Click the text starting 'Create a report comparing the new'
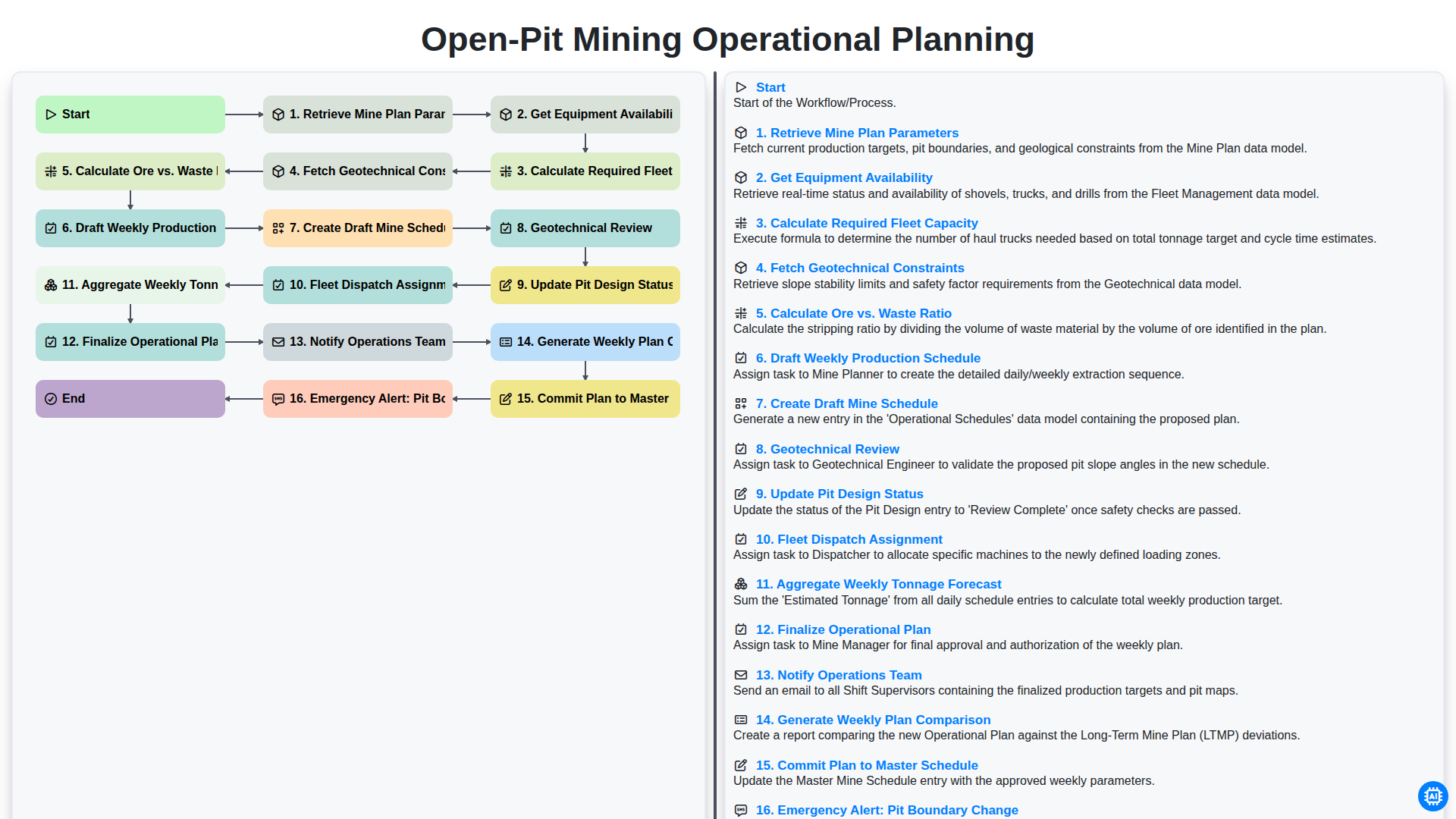The height and width of the screenshot is (819, 1456). coord(1016,735)
